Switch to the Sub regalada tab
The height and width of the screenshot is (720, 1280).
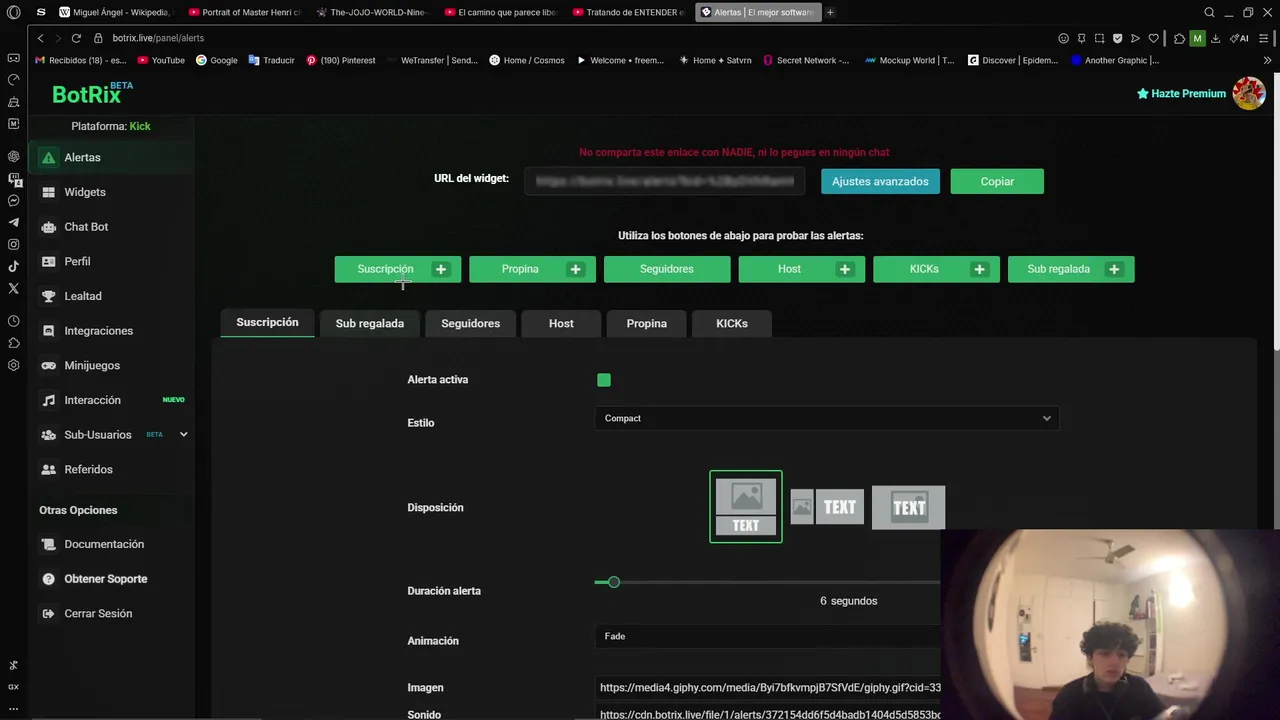click(x=370, y=323)
